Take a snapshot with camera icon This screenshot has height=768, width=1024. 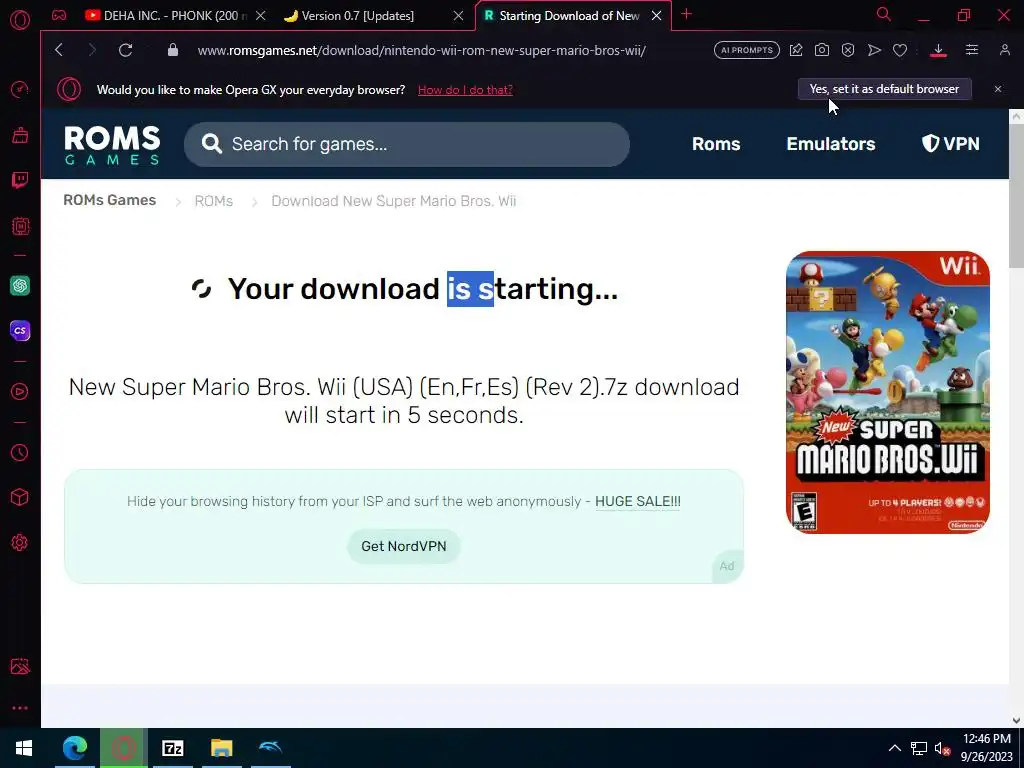click(822, 50)
